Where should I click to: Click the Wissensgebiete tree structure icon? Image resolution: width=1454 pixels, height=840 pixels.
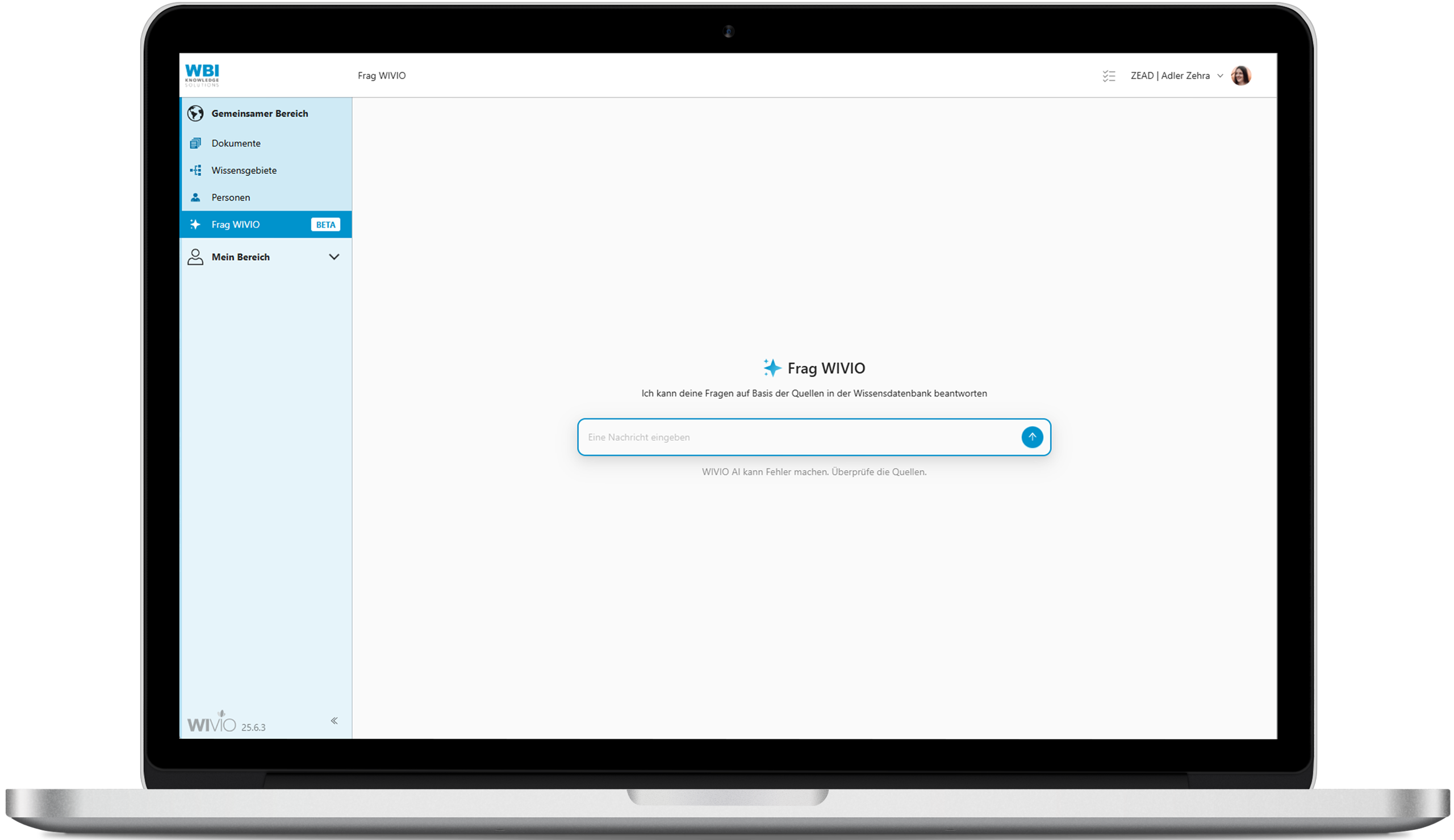pyautogui.click(x=195, y=170)
